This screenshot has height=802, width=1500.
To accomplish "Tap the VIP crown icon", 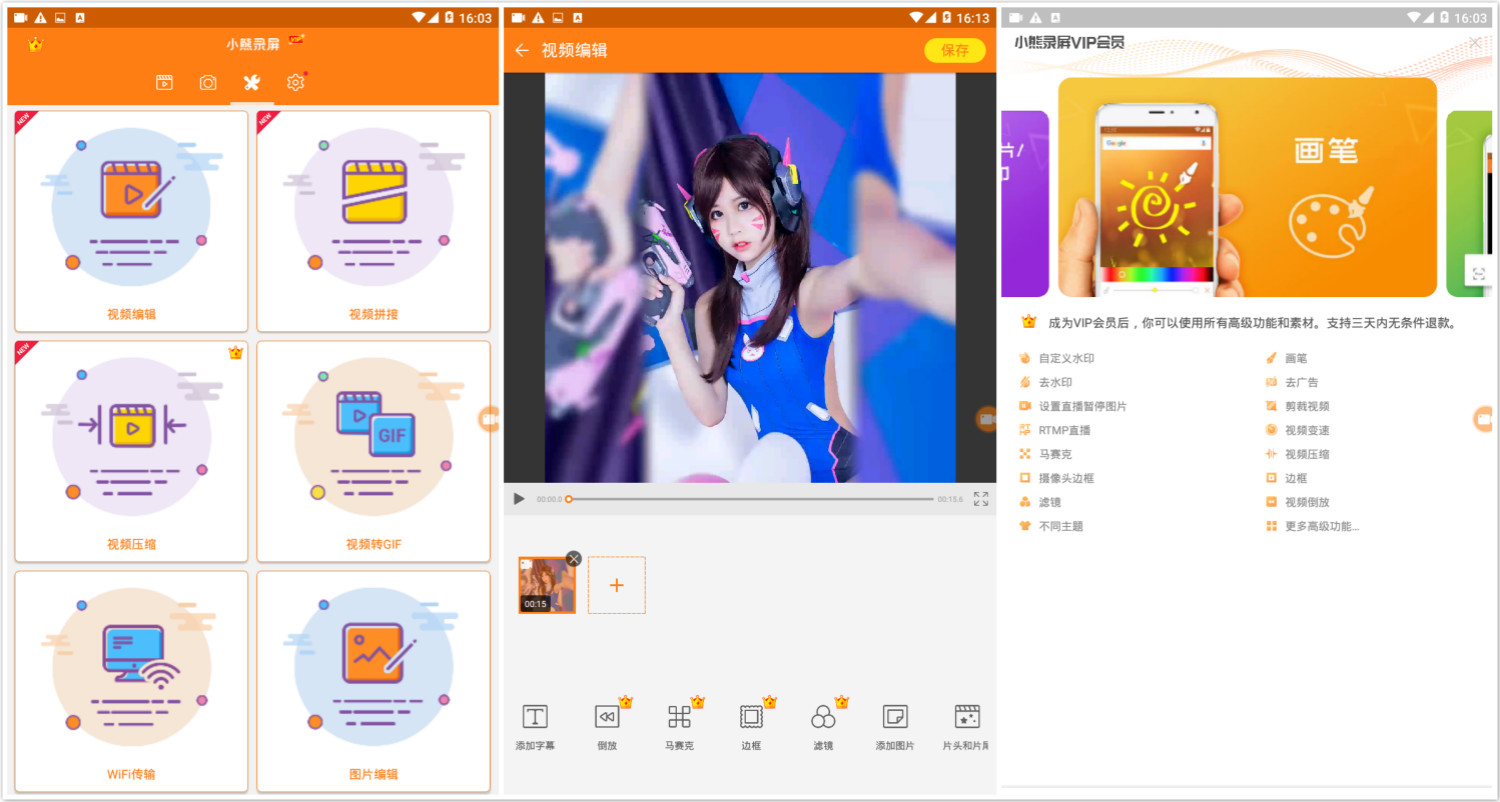I will [36, 46].
